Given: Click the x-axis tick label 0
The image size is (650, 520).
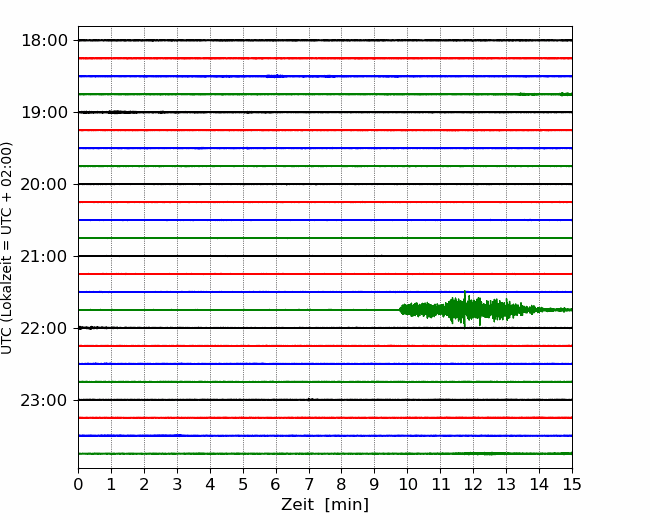Looking at the screenshot, I should click(78, 484).
